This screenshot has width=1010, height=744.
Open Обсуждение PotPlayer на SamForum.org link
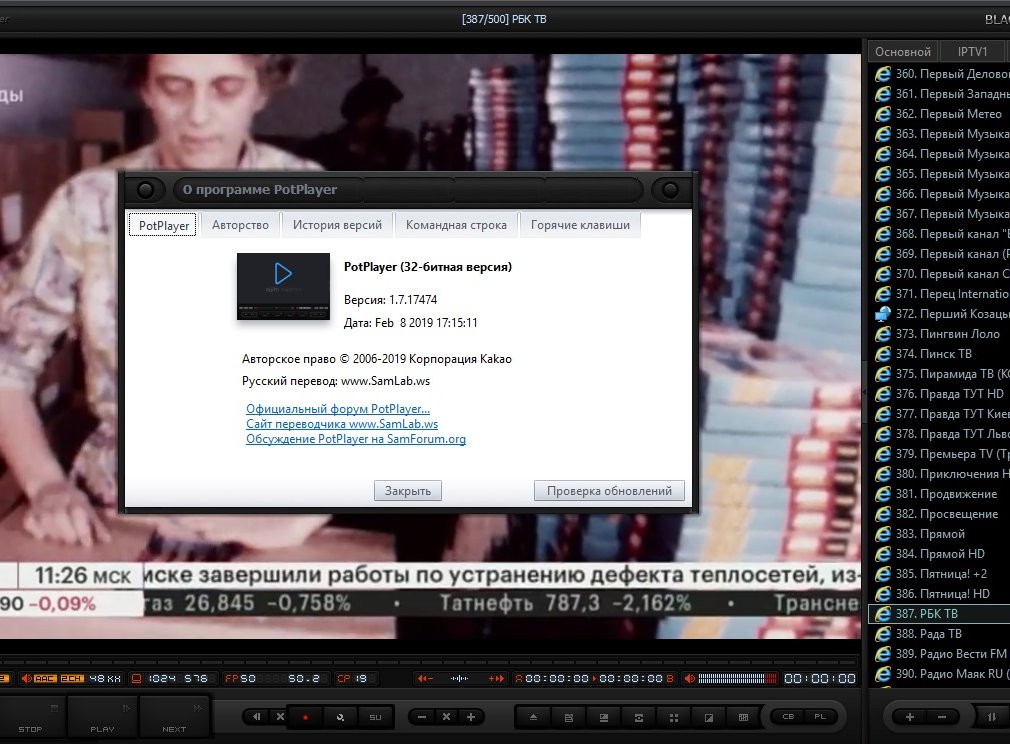pyautogui.click(x=356, y=439)
